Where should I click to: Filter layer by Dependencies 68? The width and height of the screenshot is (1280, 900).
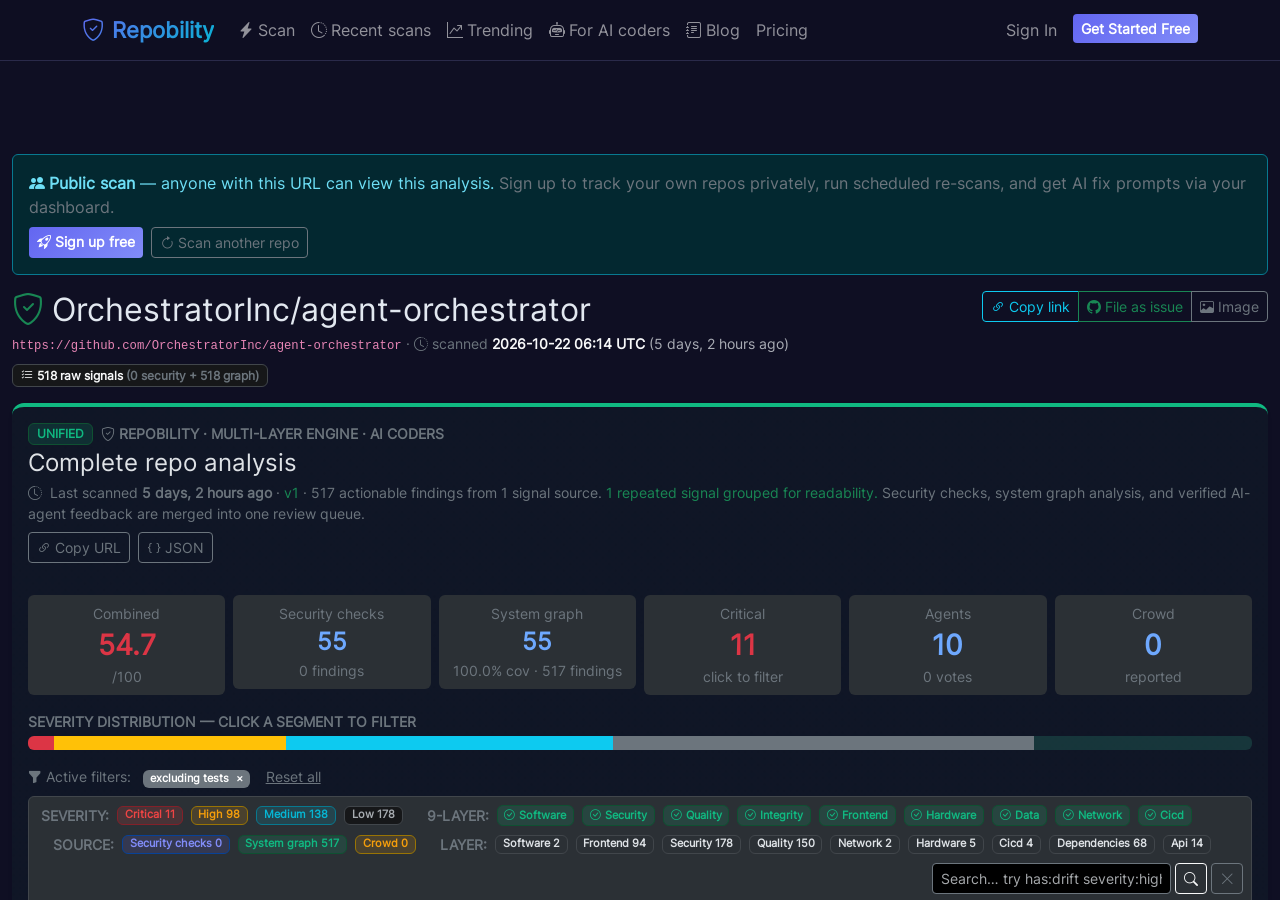pyautogui.click(x=1101, y=844)
